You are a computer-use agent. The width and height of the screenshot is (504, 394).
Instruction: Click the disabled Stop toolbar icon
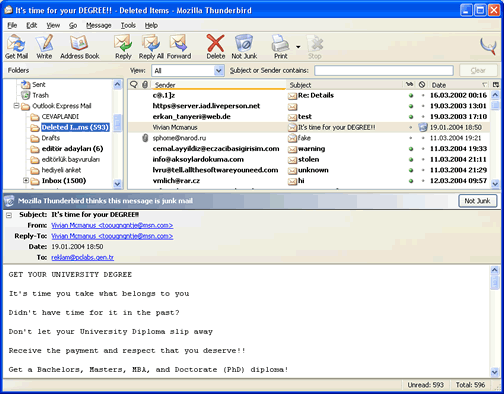pyautogui.click(x=315, y=47)
